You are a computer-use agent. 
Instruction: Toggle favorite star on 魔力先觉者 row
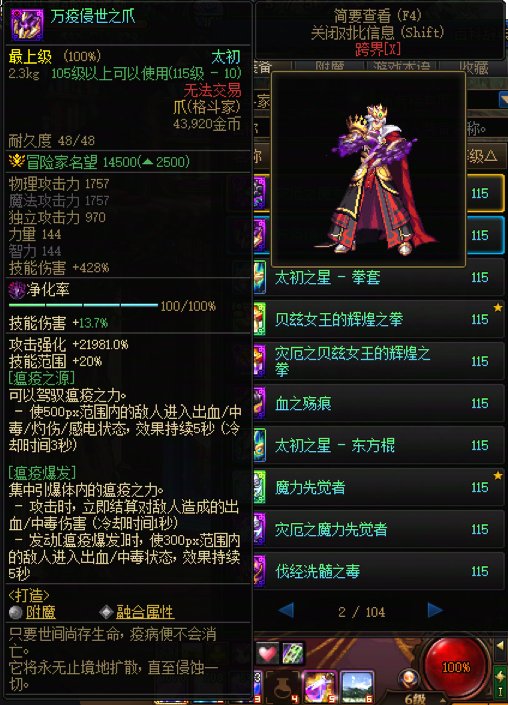498,475
